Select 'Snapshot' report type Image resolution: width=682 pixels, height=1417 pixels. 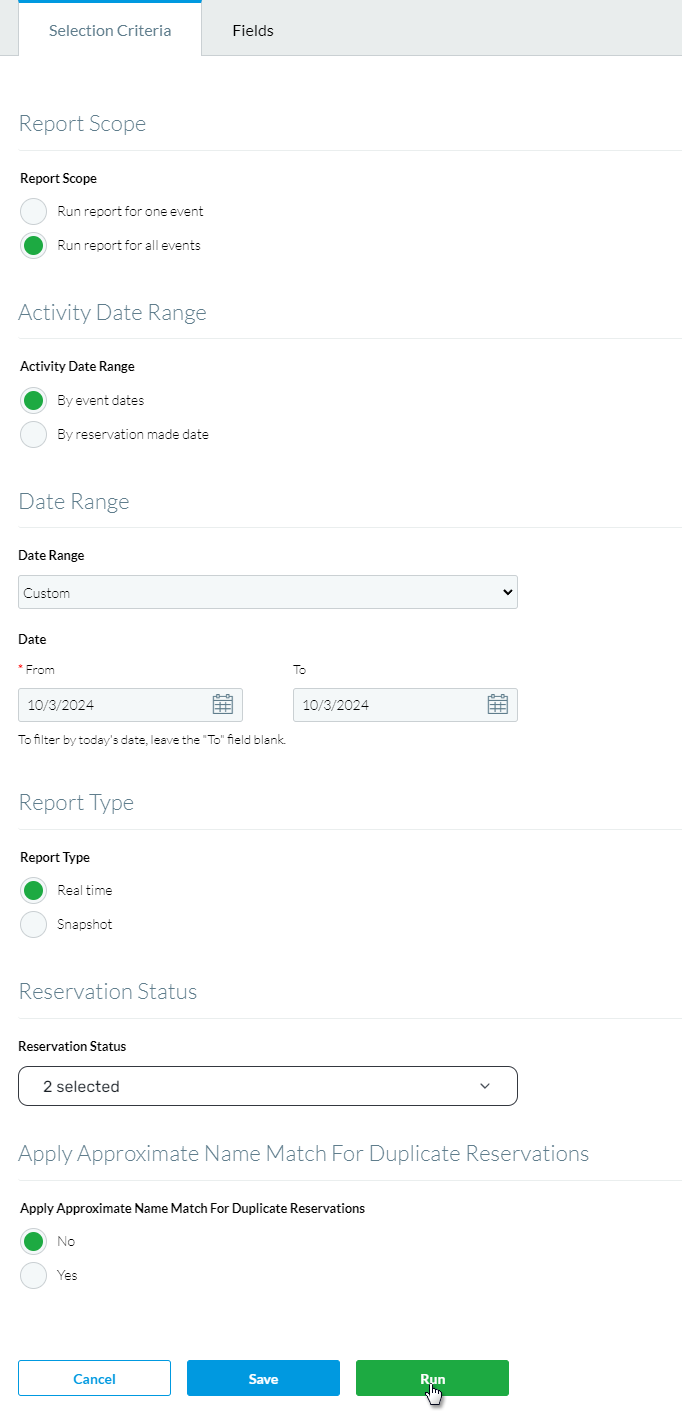tap(33, 924)
